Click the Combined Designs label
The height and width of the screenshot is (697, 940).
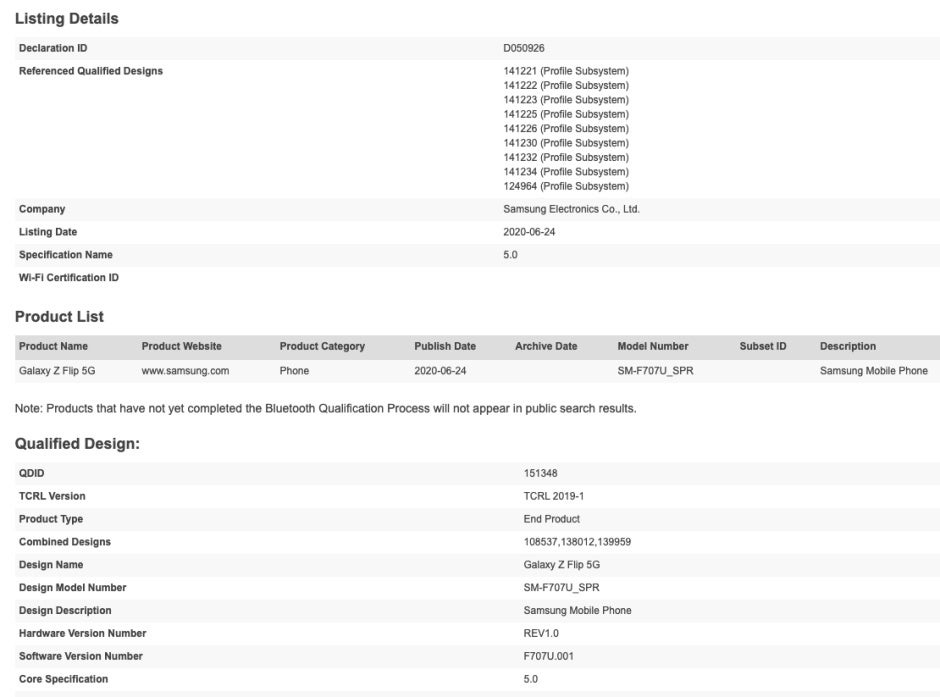(65, 542)
